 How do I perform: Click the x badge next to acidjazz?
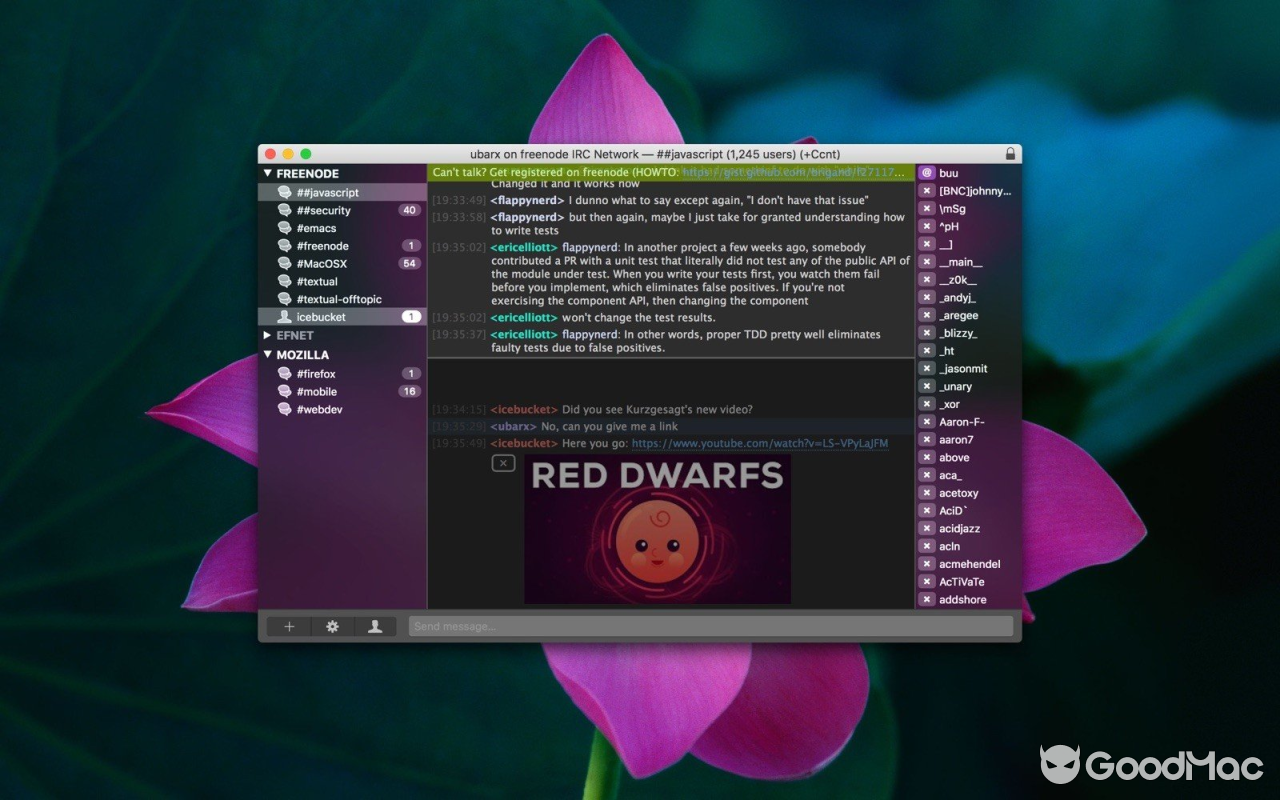pyautogui.click(x=926, y=528)
